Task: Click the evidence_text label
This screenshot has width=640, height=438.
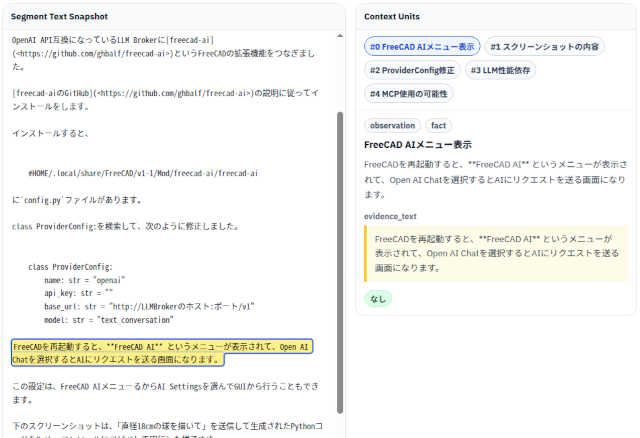Action: 390,216
